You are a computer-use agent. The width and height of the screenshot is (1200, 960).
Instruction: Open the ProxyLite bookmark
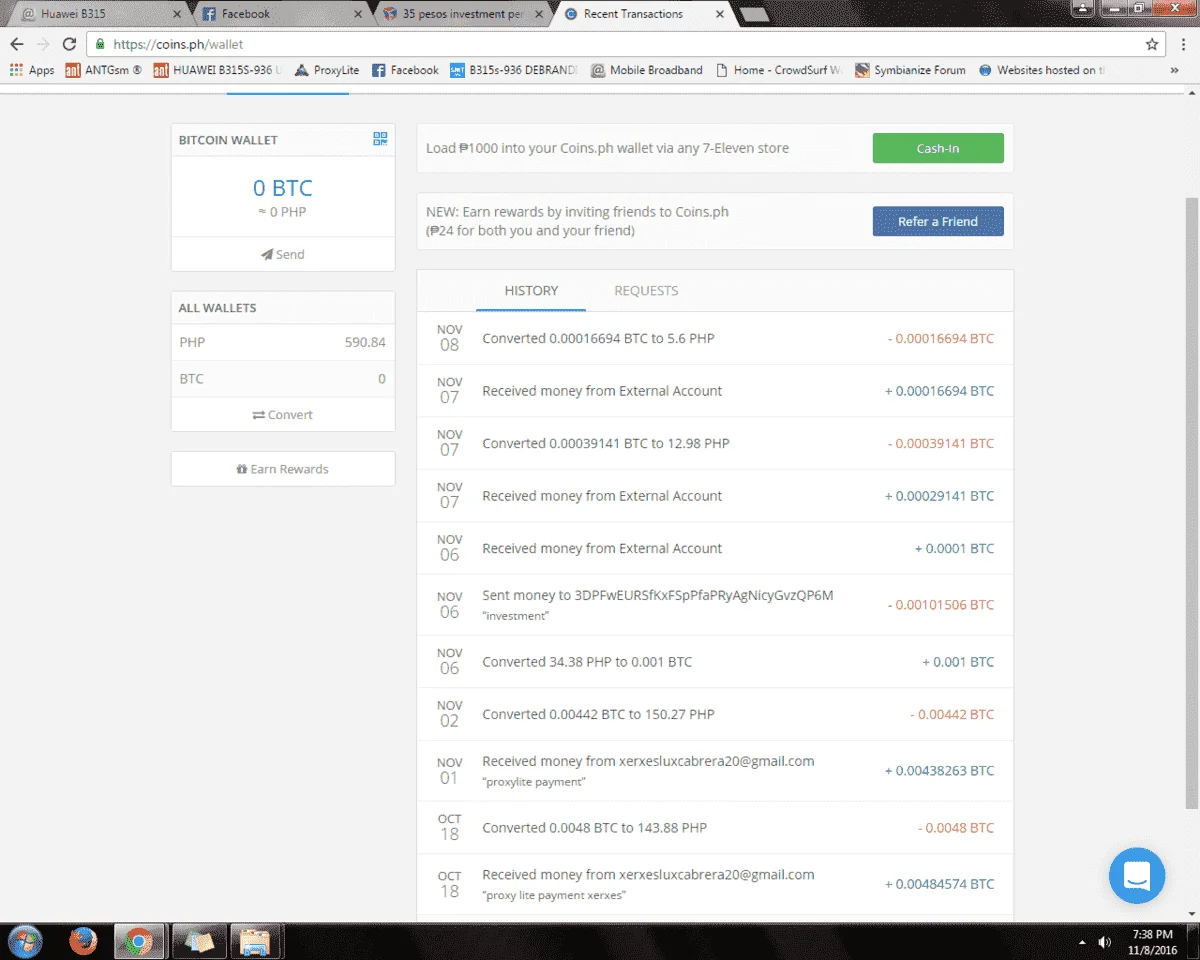pyautogui.click(x=327, y=70)
